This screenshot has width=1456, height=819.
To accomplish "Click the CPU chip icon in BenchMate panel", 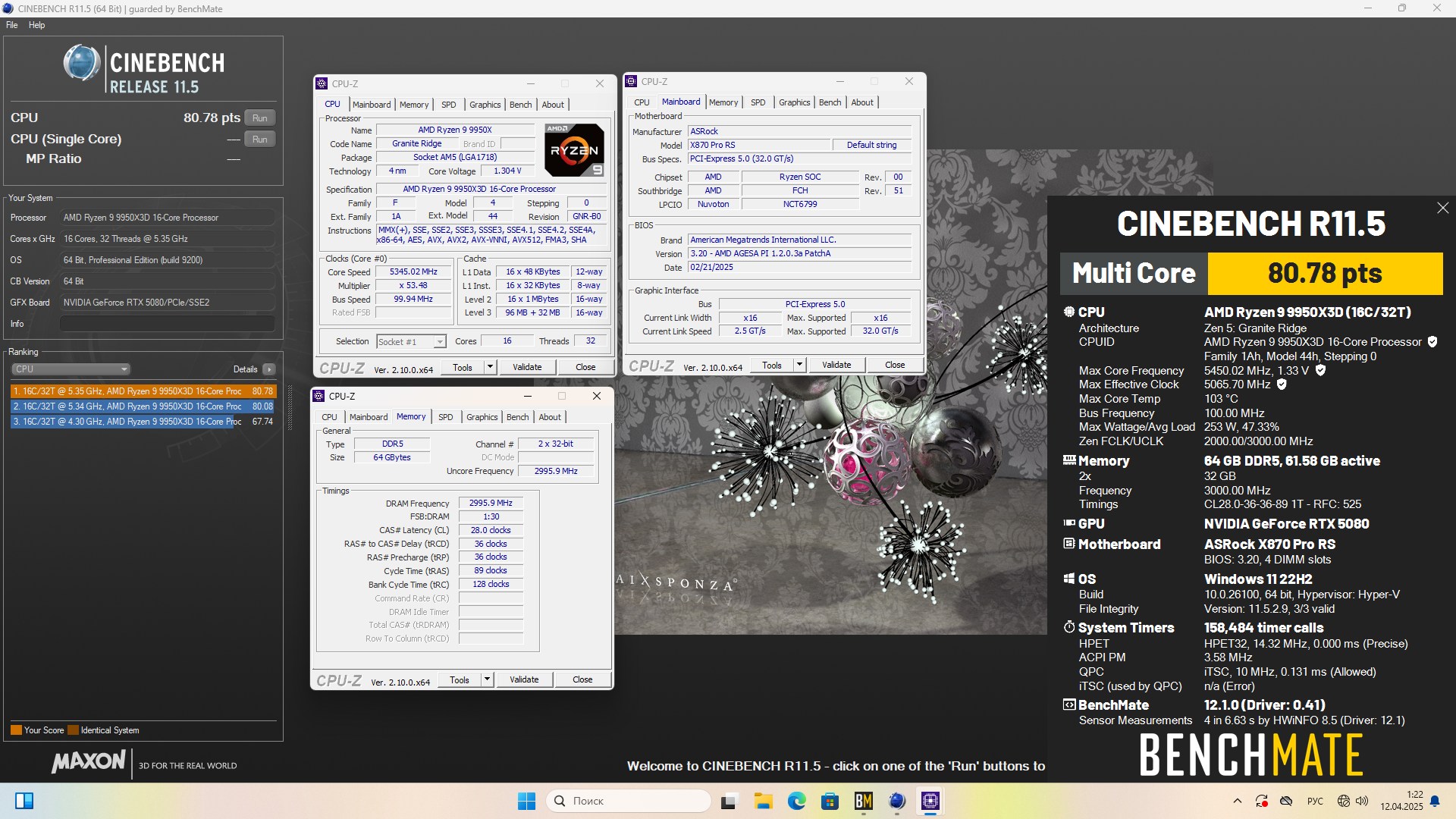I will coord(1069,312).
